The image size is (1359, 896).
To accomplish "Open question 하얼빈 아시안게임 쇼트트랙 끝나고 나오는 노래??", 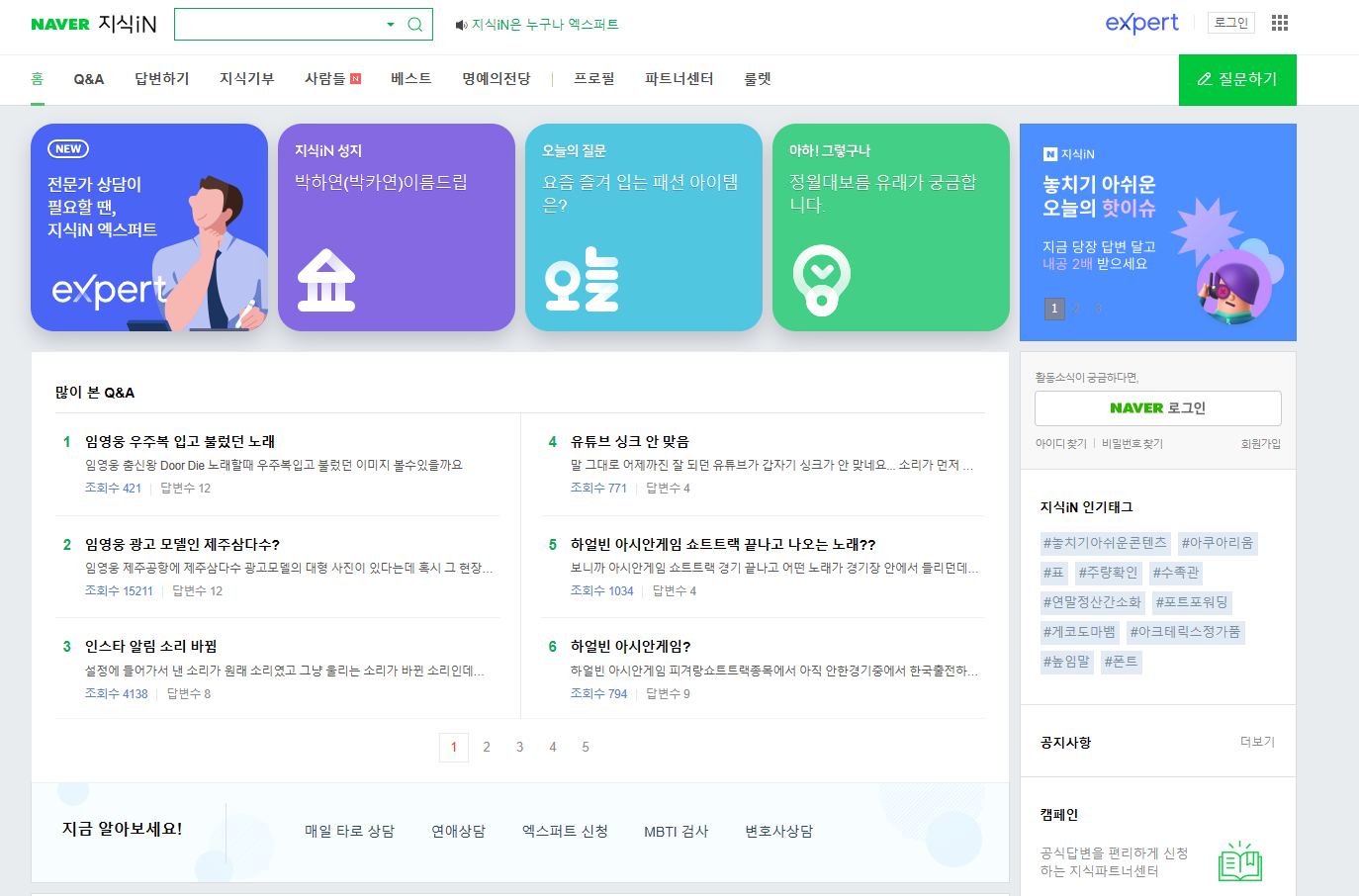I will (723, 544).
